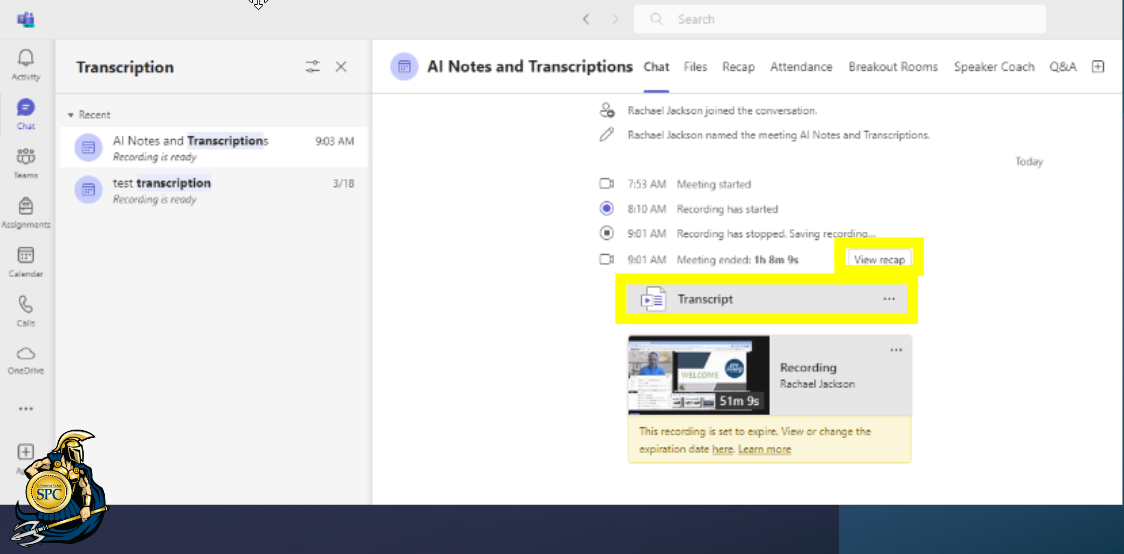Open the Breakout Rooms tab
1124x554 pixels.
[x=893, y=67]
